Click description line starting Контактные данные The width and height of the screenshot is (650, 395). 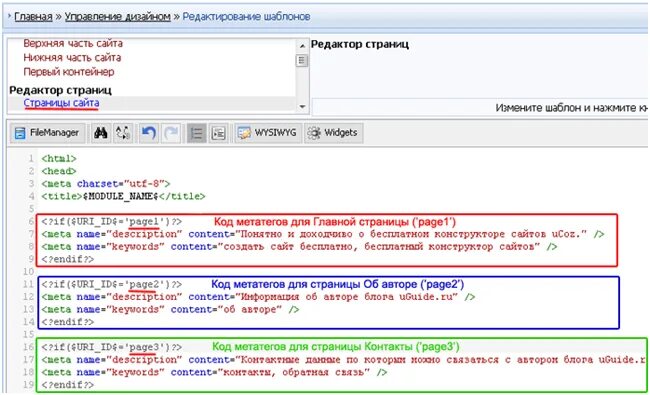pos(344,360)
